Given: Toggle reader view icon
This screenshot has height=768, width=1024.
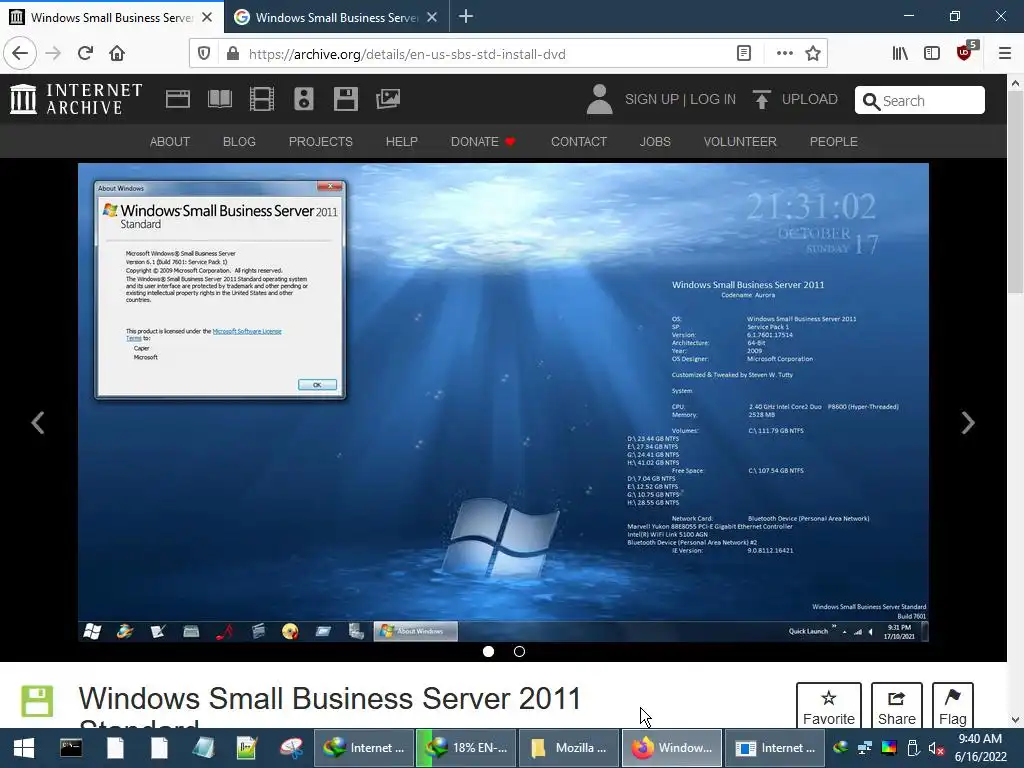Looking at the screenshot, I should [744, 54].
